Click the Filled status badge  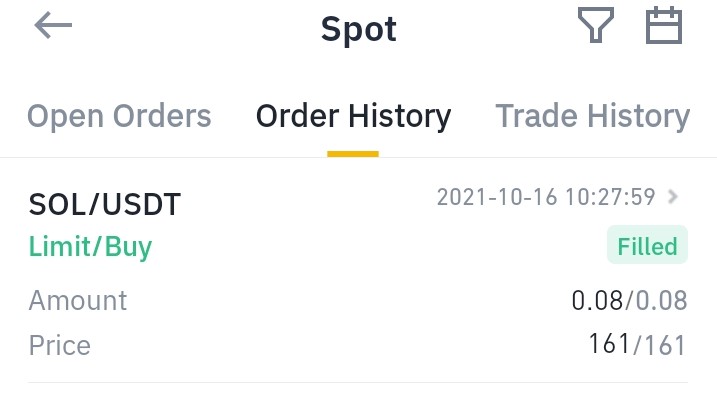click(647, 245)
